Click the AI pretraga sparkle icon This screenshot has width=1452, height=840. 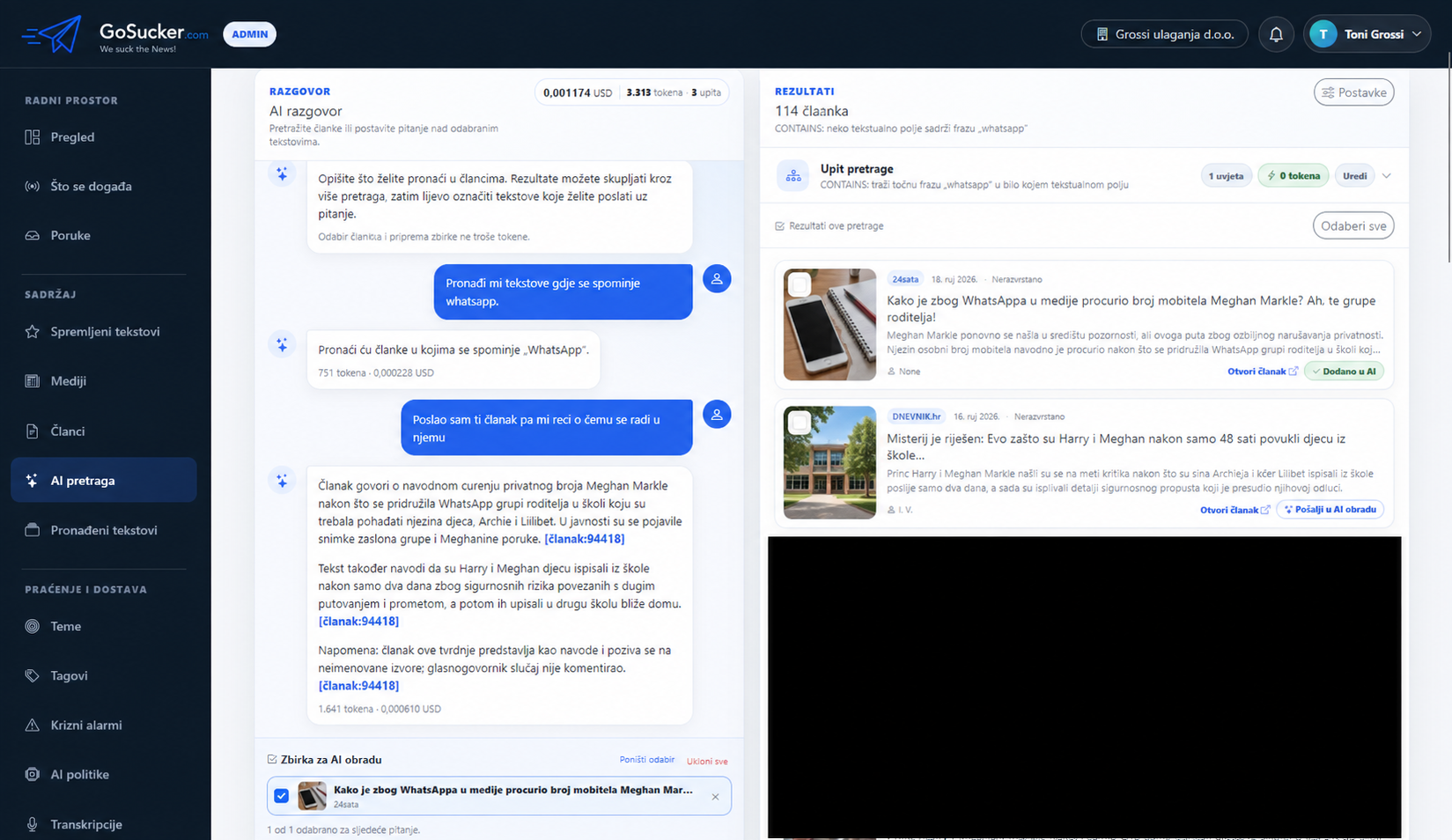point(33,481)
